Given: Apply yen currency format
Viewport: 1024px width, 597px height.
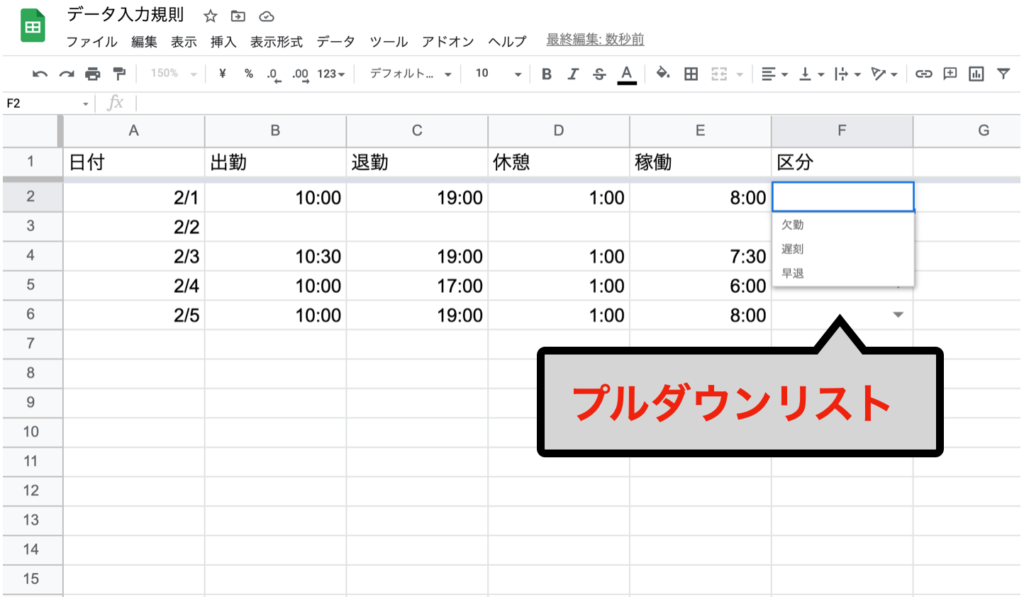Looking at the screenshot, I should click(x=222, y=74).
